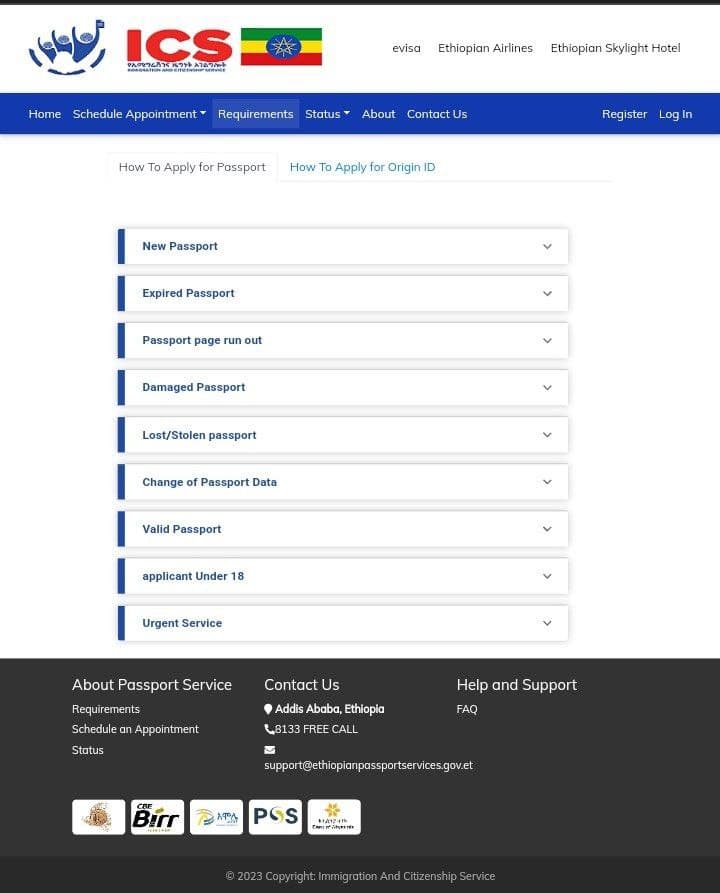Open the Ethiopian Skylight Hotel link
720x893 pixels.
tap(615, 48)
